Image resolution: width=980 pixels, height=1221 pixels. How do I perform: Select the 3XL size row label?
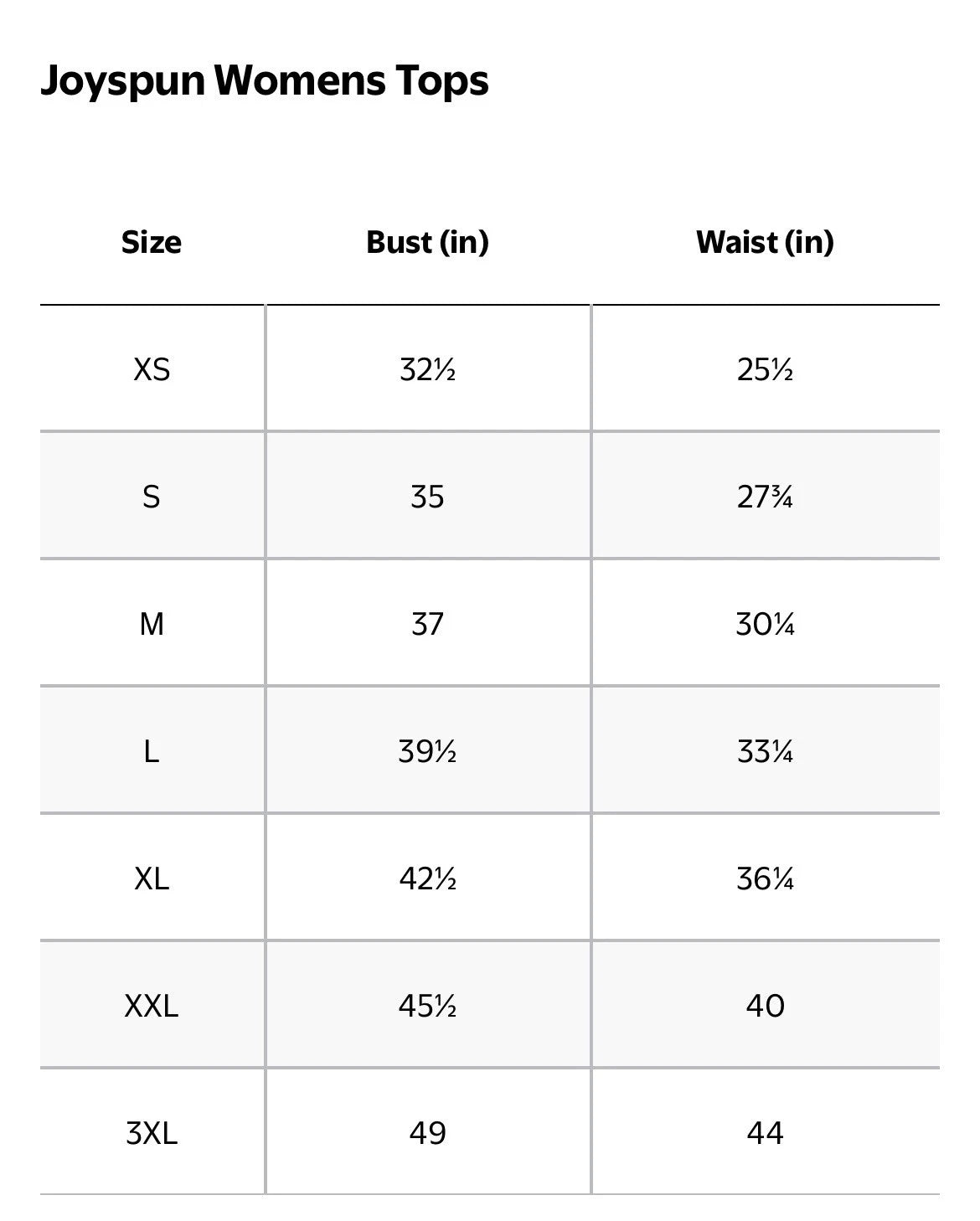click(x=152, y=1133)
